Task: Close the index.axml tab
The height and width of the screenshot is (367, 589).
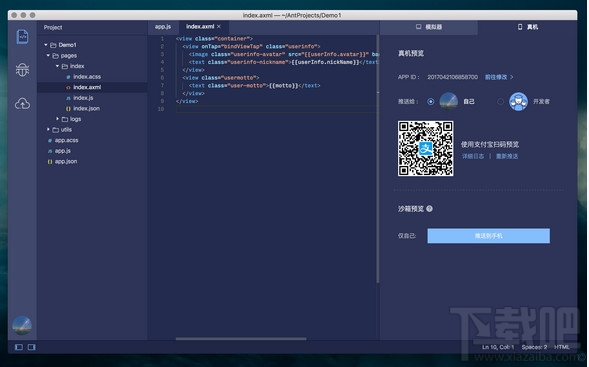Action: point(219,26)
